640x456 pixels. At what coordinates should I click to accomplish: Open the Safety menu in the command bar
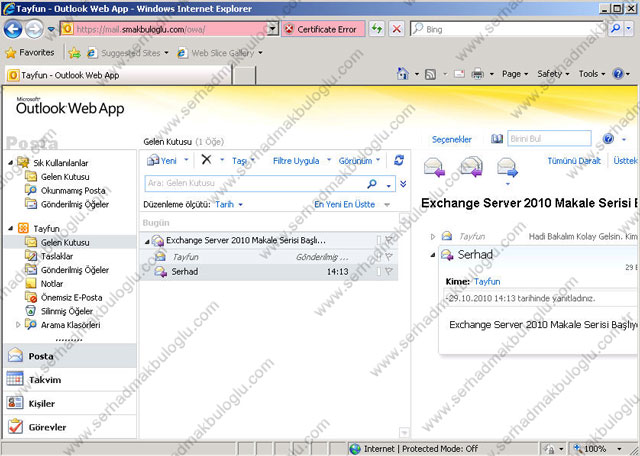point(553,74)
